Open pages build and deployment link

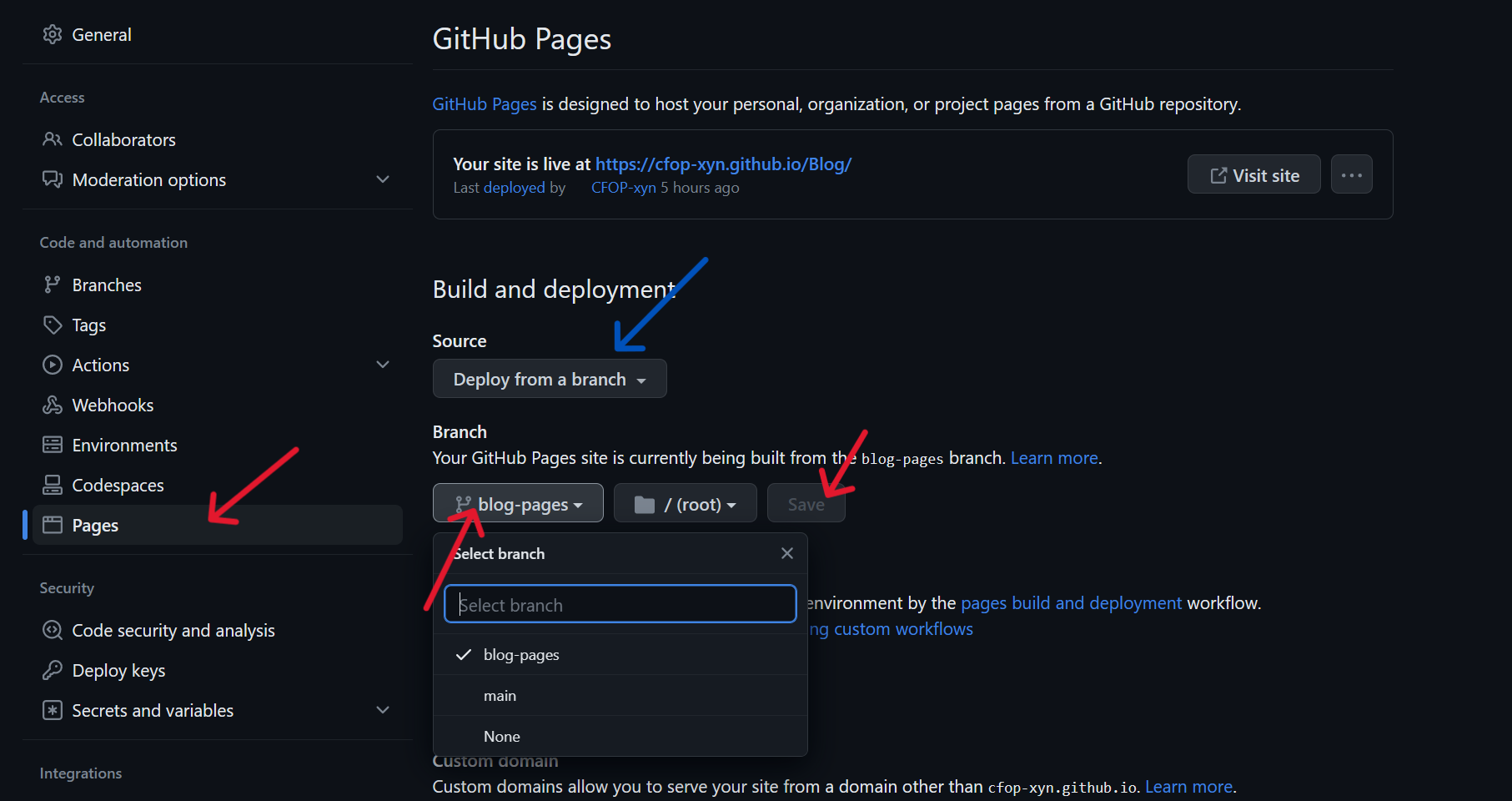point(1071,603)
